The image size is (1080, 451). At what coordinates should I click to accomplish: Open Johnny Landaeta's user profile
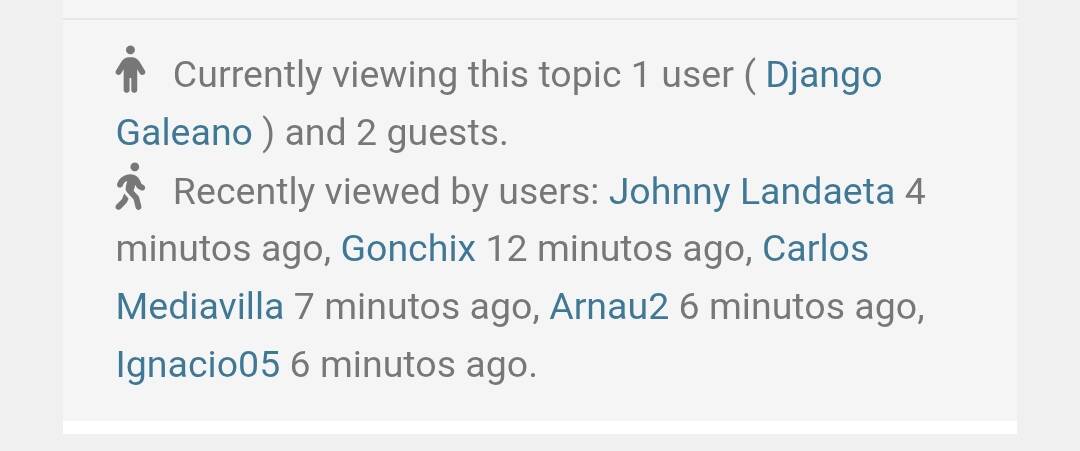(751, 191)
